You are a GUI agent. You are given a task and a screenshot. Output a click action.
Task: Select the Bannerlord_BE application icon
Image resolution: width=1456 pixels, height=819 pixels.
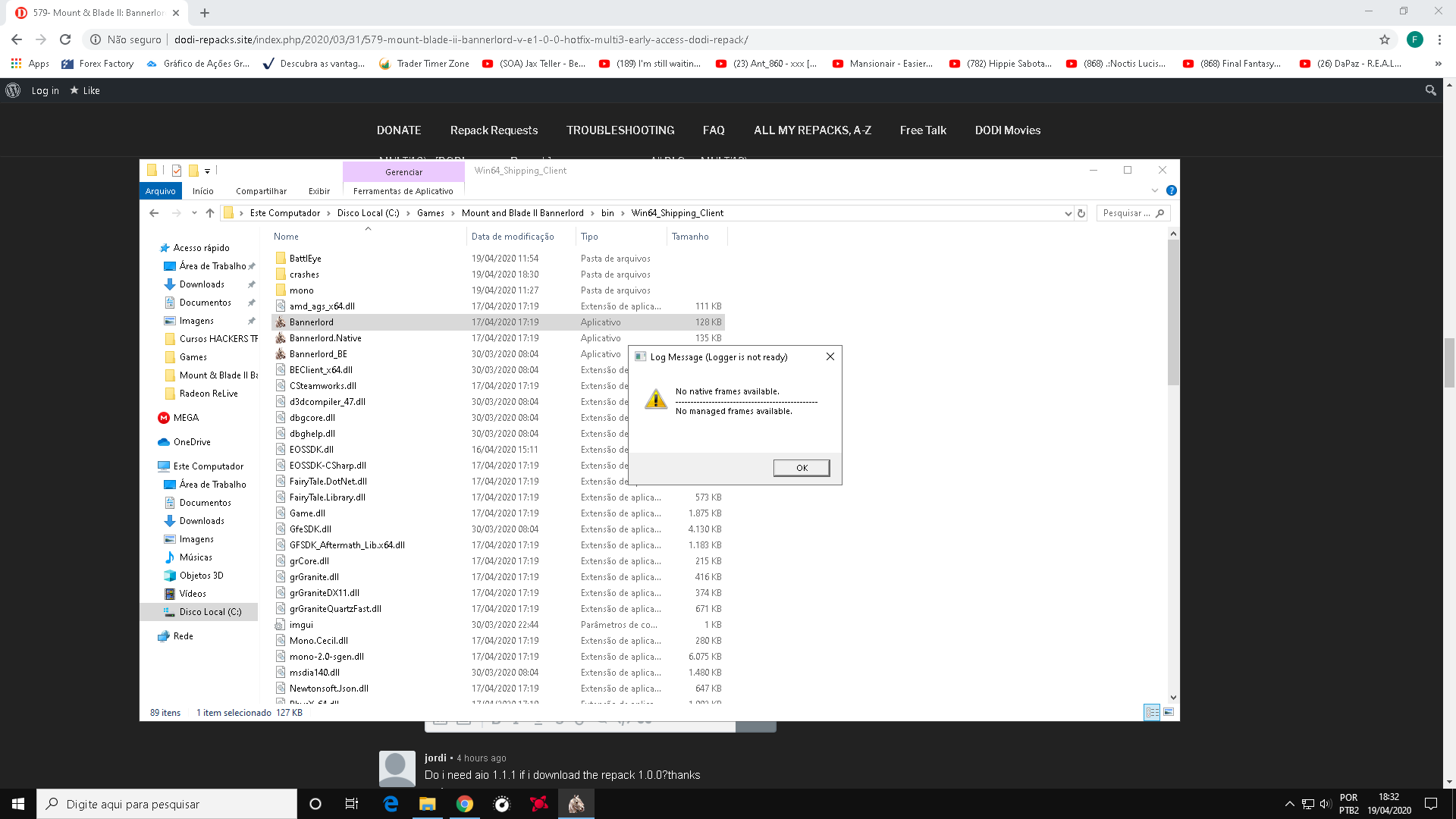(x=281, y=354)
